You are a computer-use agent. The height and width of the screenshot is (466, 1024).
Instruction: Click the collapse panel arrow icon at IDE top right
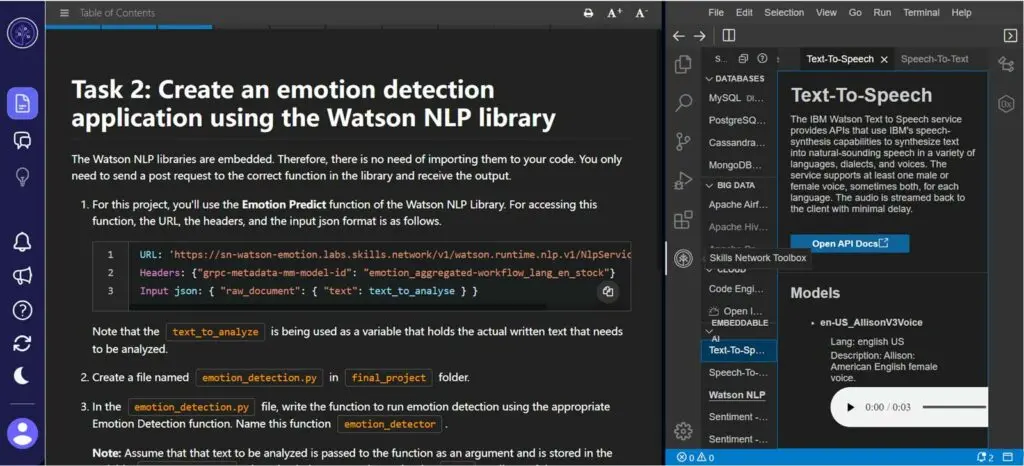tap(1010, 35)
